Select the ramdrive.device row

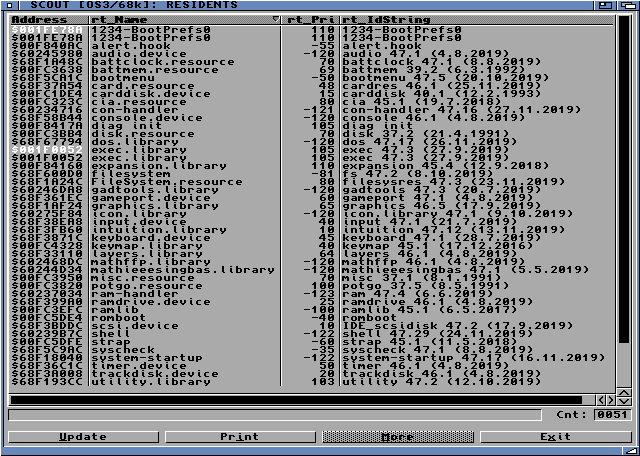tap(311, 302)
